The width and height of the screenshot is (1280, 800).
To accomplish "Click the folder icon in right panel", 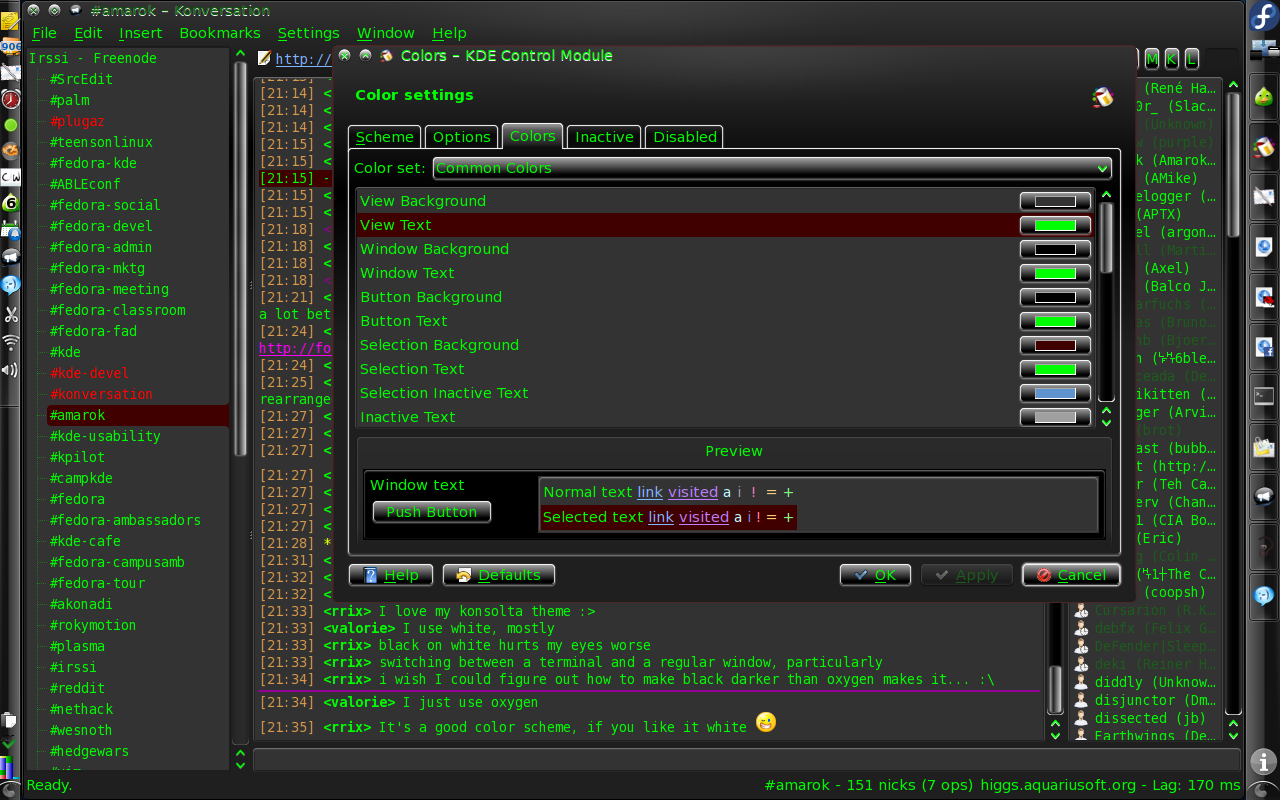I will pos(1263,446).
